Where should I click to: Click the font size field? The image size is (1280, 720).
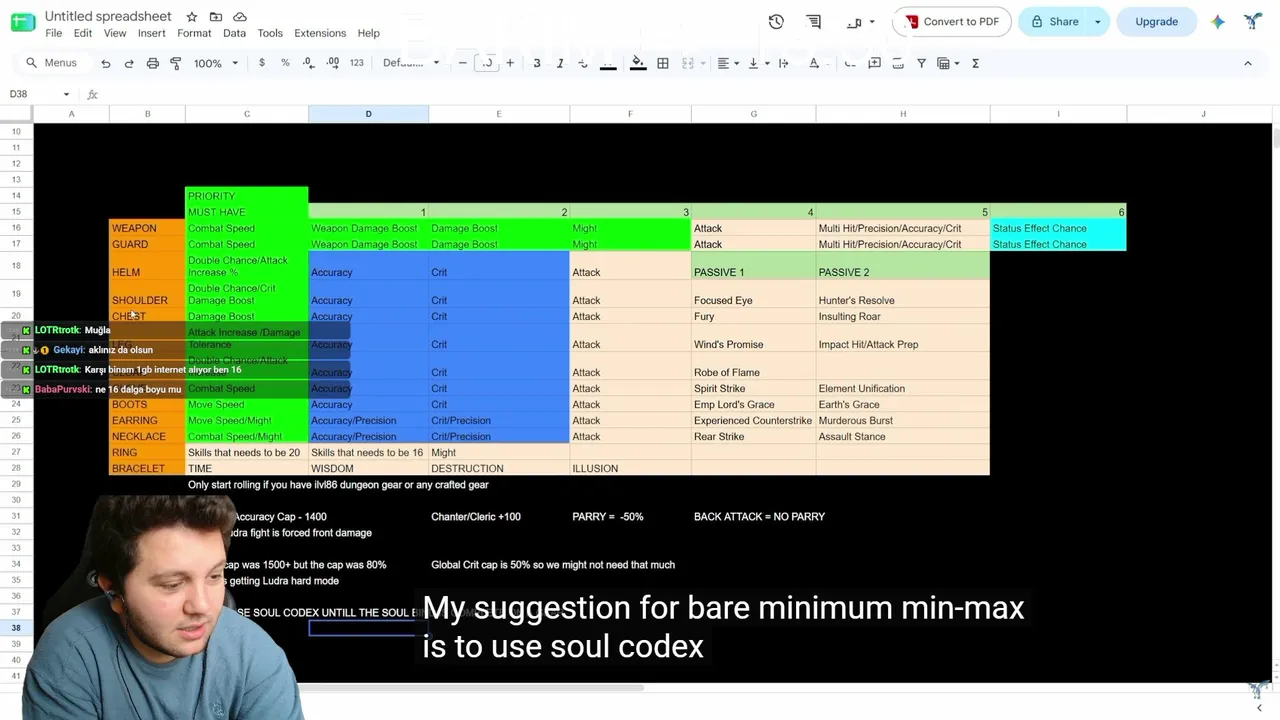(x=487, y=63)
